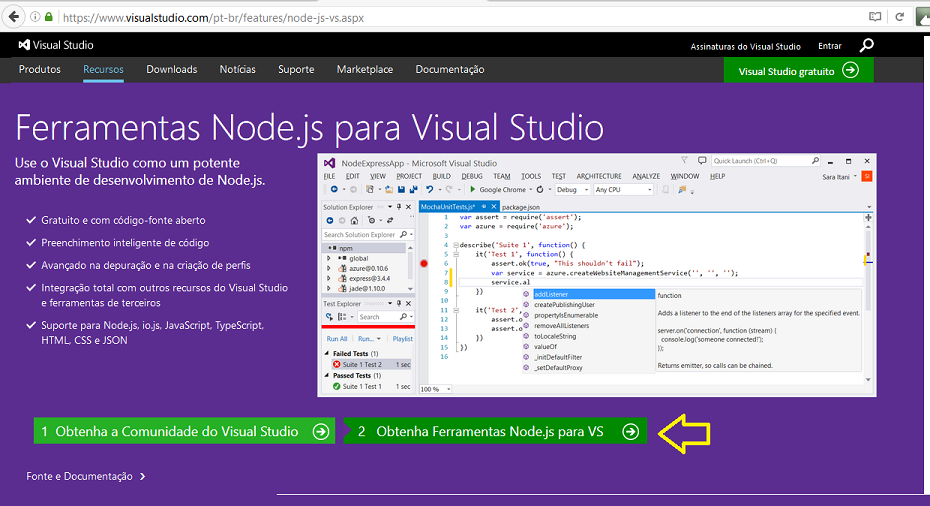Viewport: 930px width, 506px height.
Task: Pin the Solution Explorer panel
Action: coord(399,207)
